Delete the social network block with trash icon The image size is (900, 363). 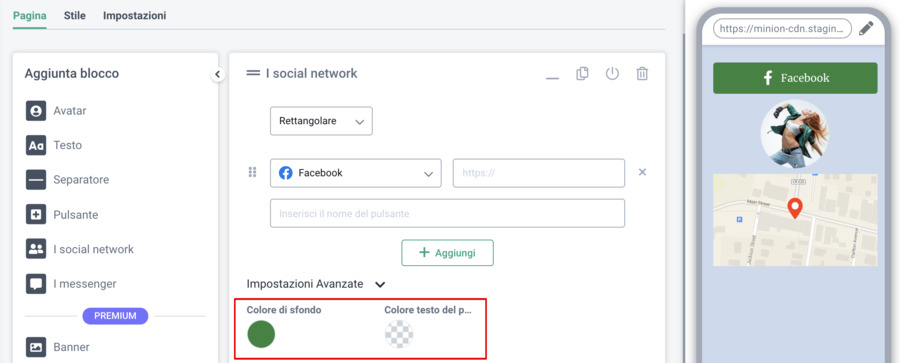pos(642,74)
